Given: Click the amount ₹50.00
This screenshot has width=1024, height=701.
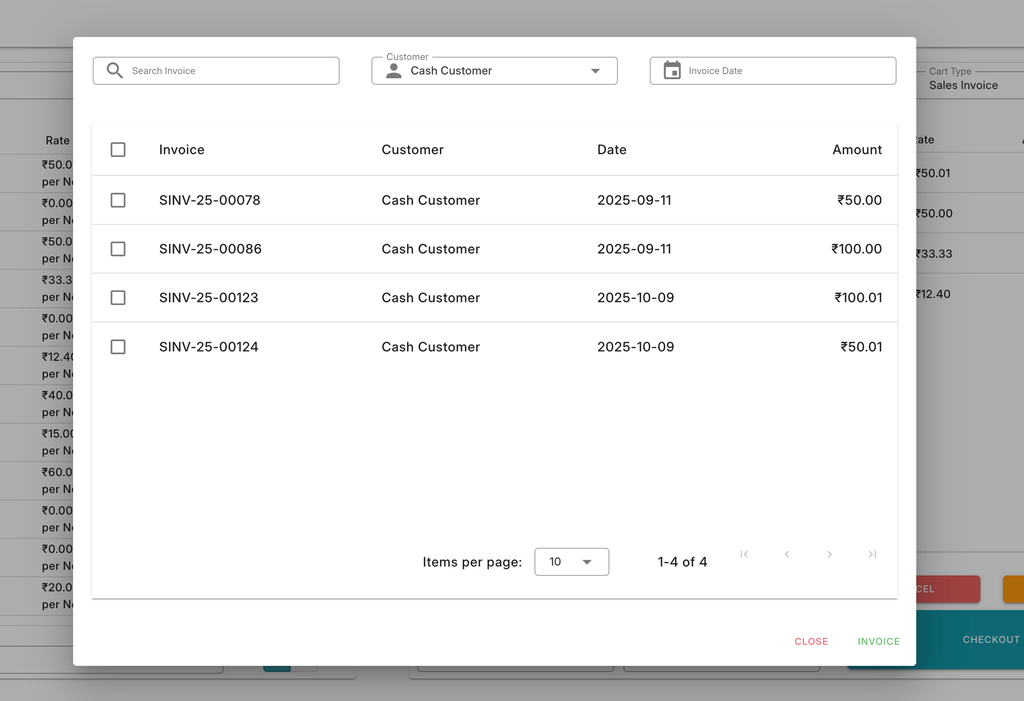Looking at the screenshot, I should [x=859, y=200].
